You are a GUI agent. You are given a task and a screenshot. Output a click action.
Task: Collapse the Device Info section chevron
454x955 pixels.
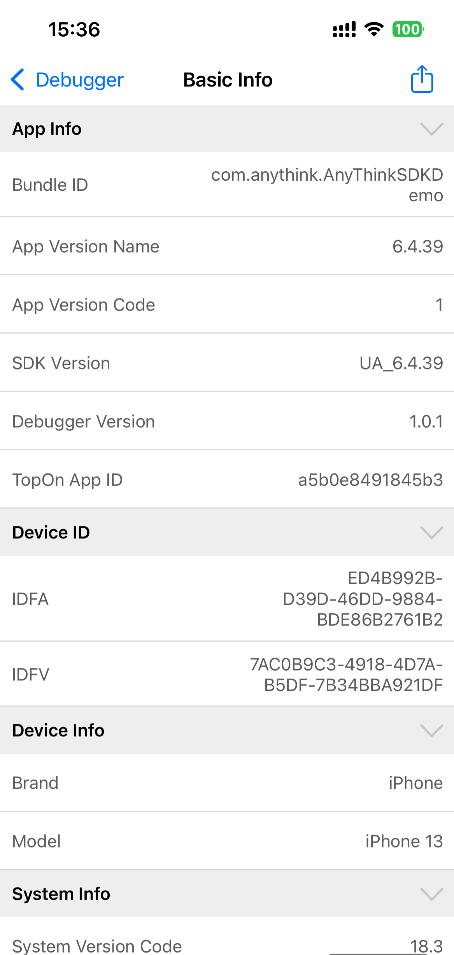click(431, 730)
